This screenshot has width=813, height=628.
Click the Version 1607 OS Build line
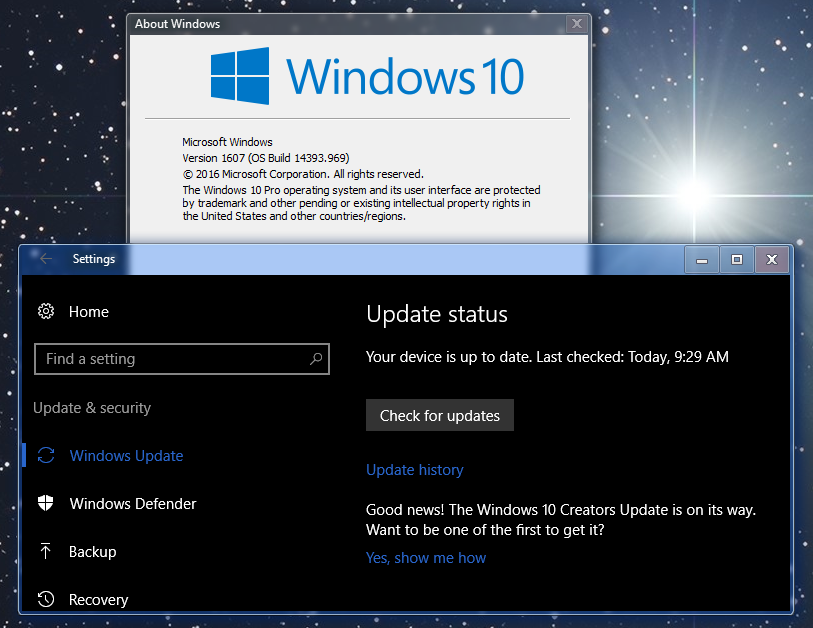265,158
